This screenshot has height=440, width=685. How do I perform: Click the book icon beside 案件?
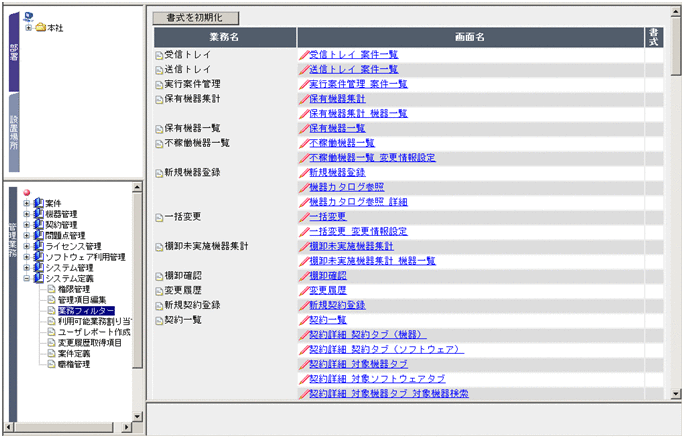coord(38,203)
